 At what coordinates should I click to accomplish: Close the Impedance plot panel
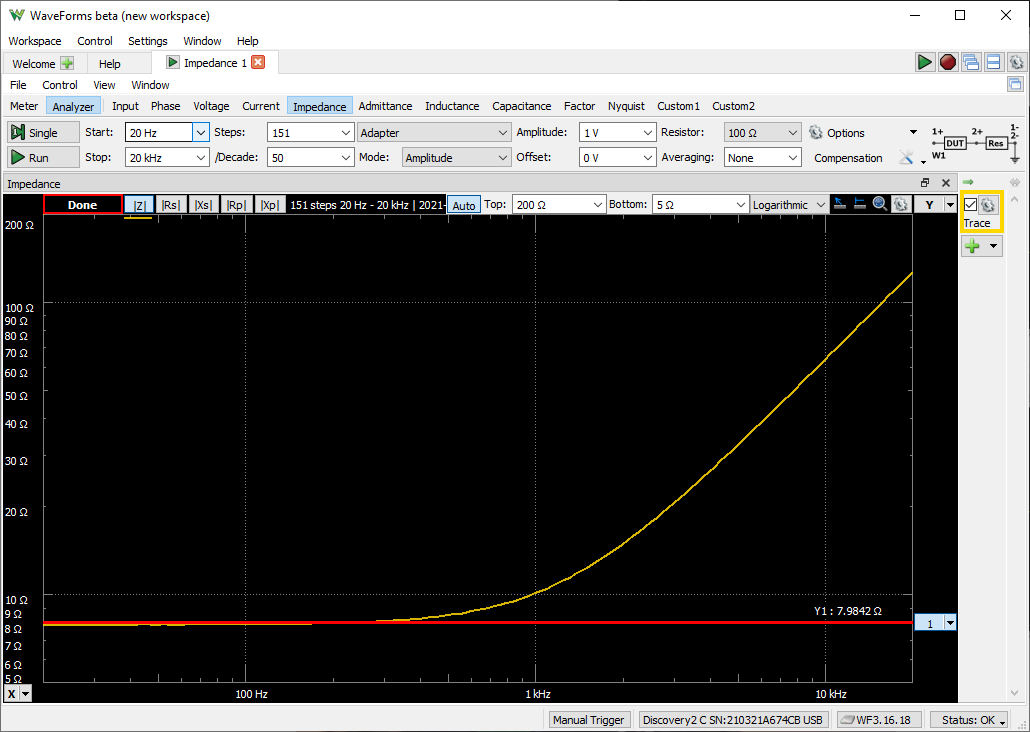click(946, 183)
